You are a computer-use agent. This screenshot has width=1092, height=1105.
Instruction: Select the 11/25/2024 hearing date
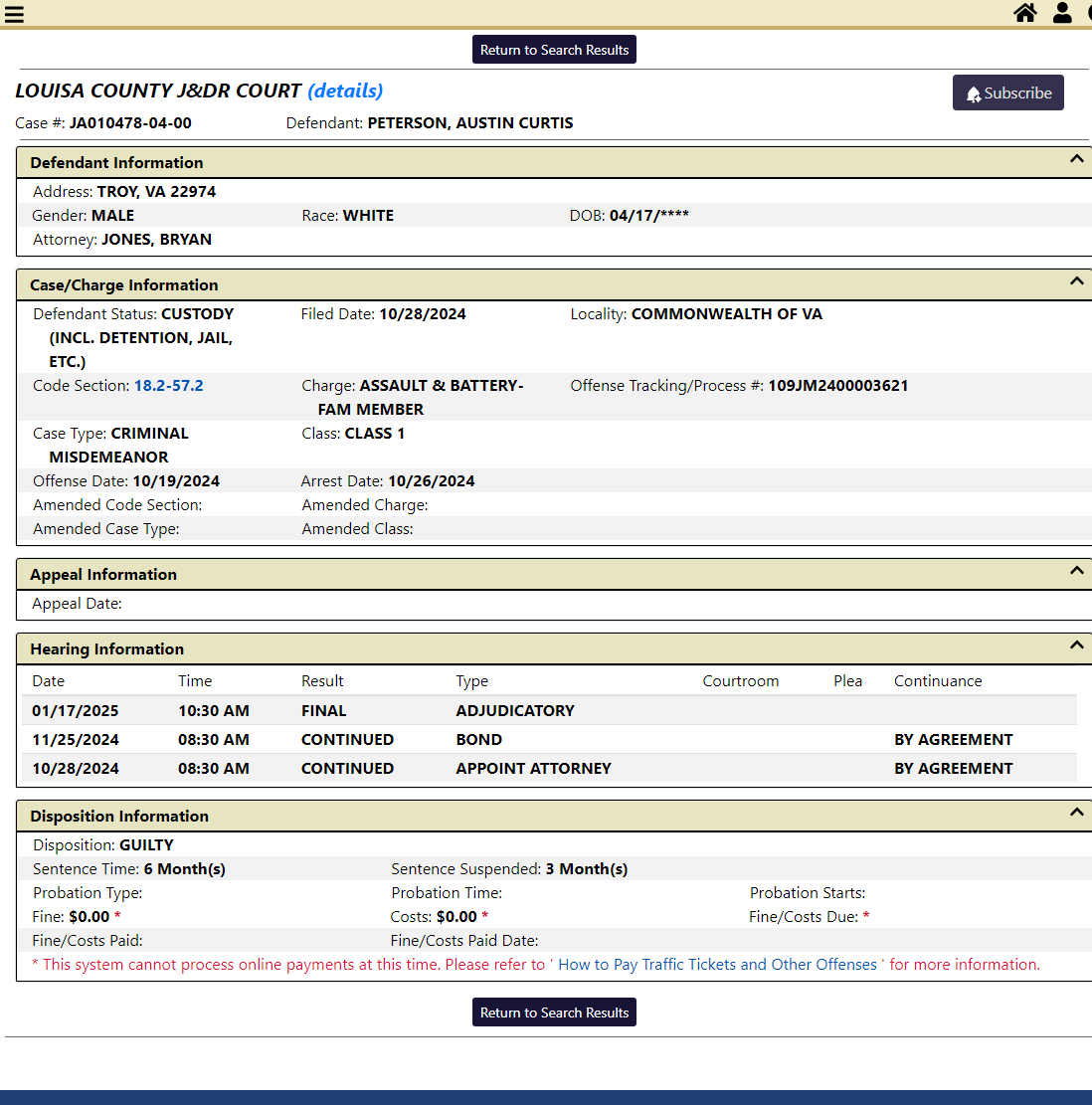[x=76, y=740]
